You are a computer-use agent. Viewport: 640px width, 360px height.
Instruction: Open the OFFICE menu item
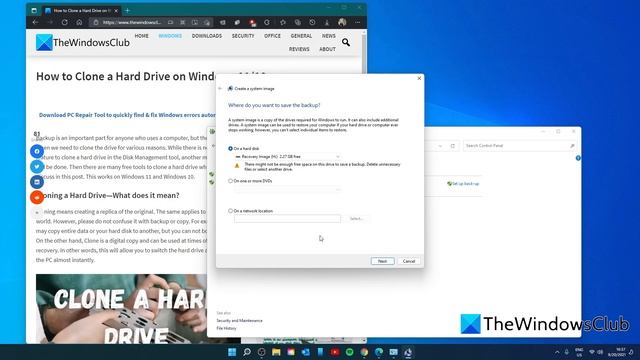tap(272, 36)
